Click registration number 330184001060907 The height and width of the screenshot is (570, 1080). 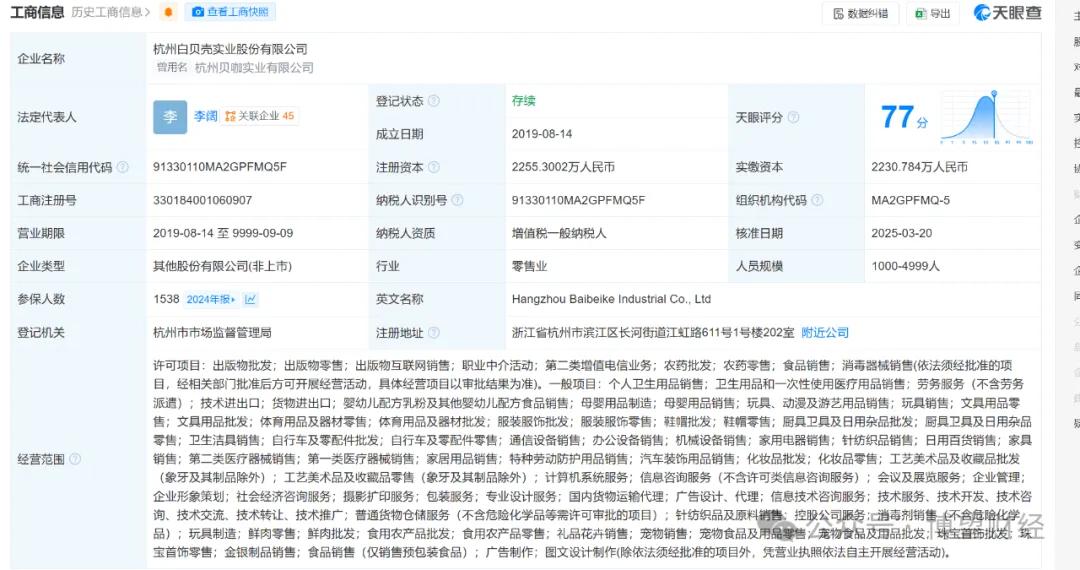tap(202, 200)
